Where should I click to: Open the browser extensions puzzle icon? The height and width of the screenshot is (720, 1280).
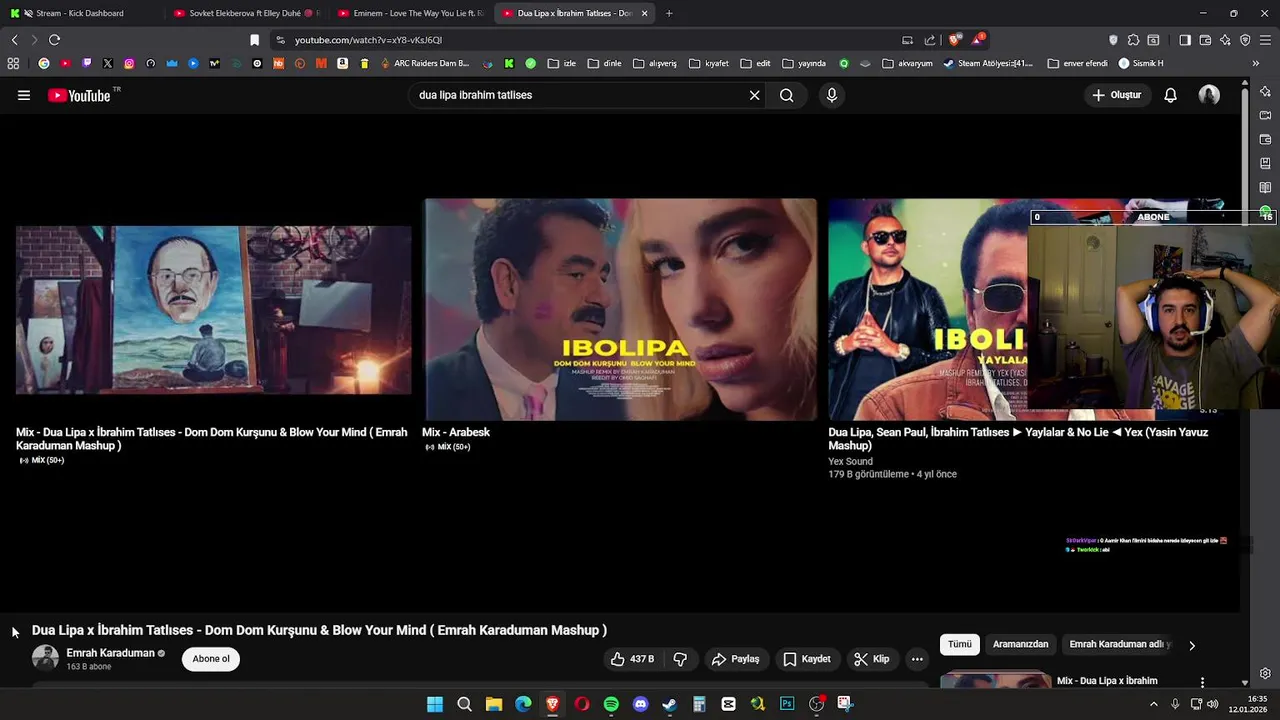[x=1133, y=40]
